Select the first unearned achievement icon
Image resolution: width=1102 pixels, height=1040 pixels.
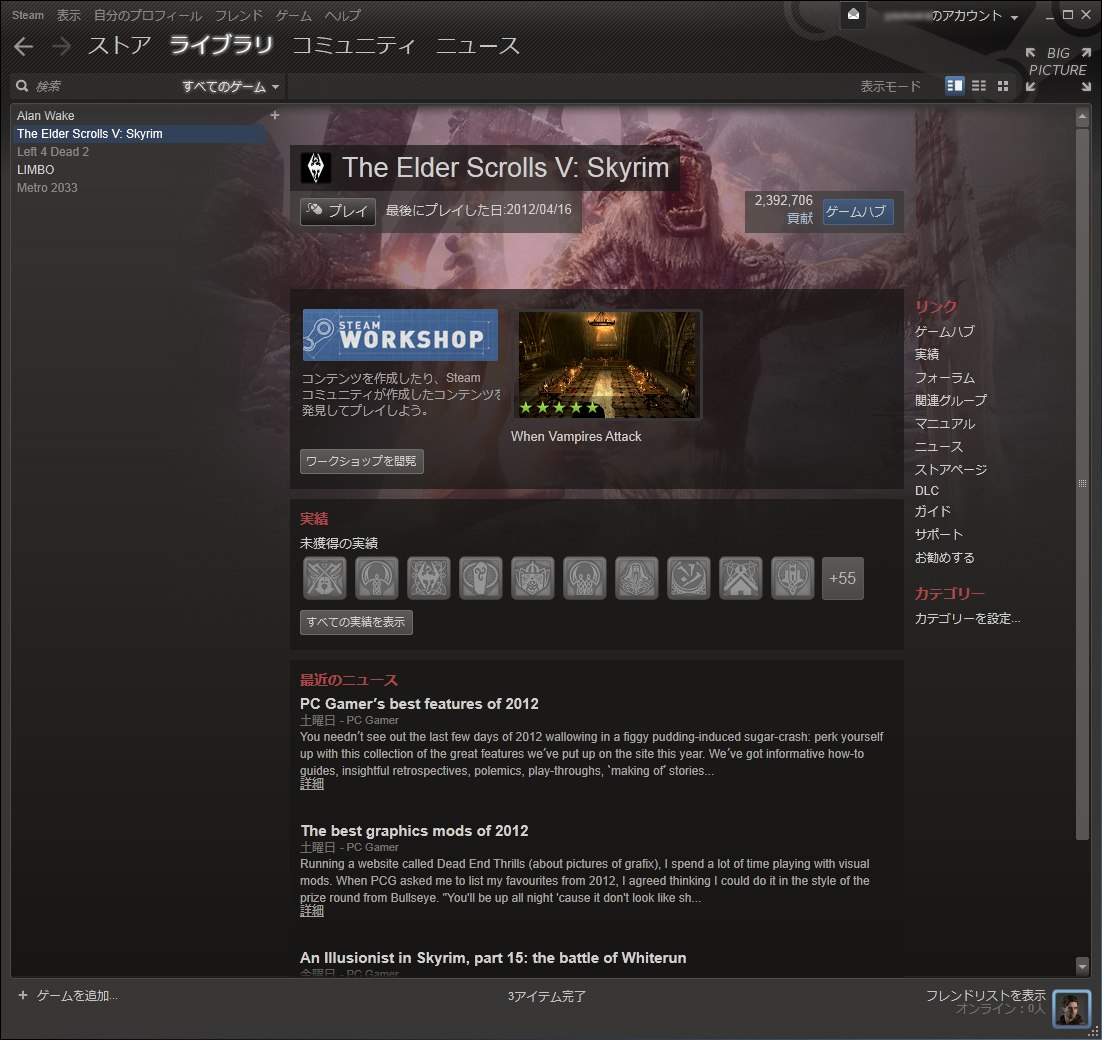(x=325, y=578)
